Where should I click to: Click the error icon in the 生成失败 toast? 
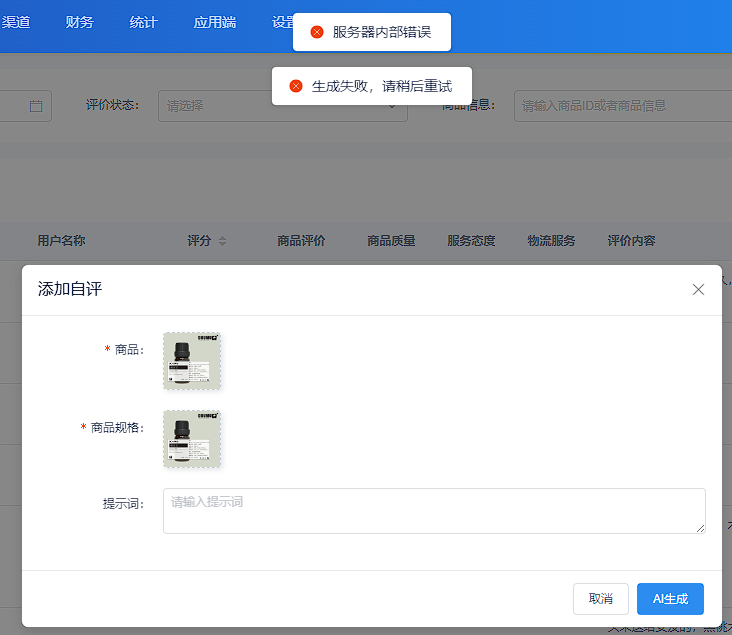[296, 86]
